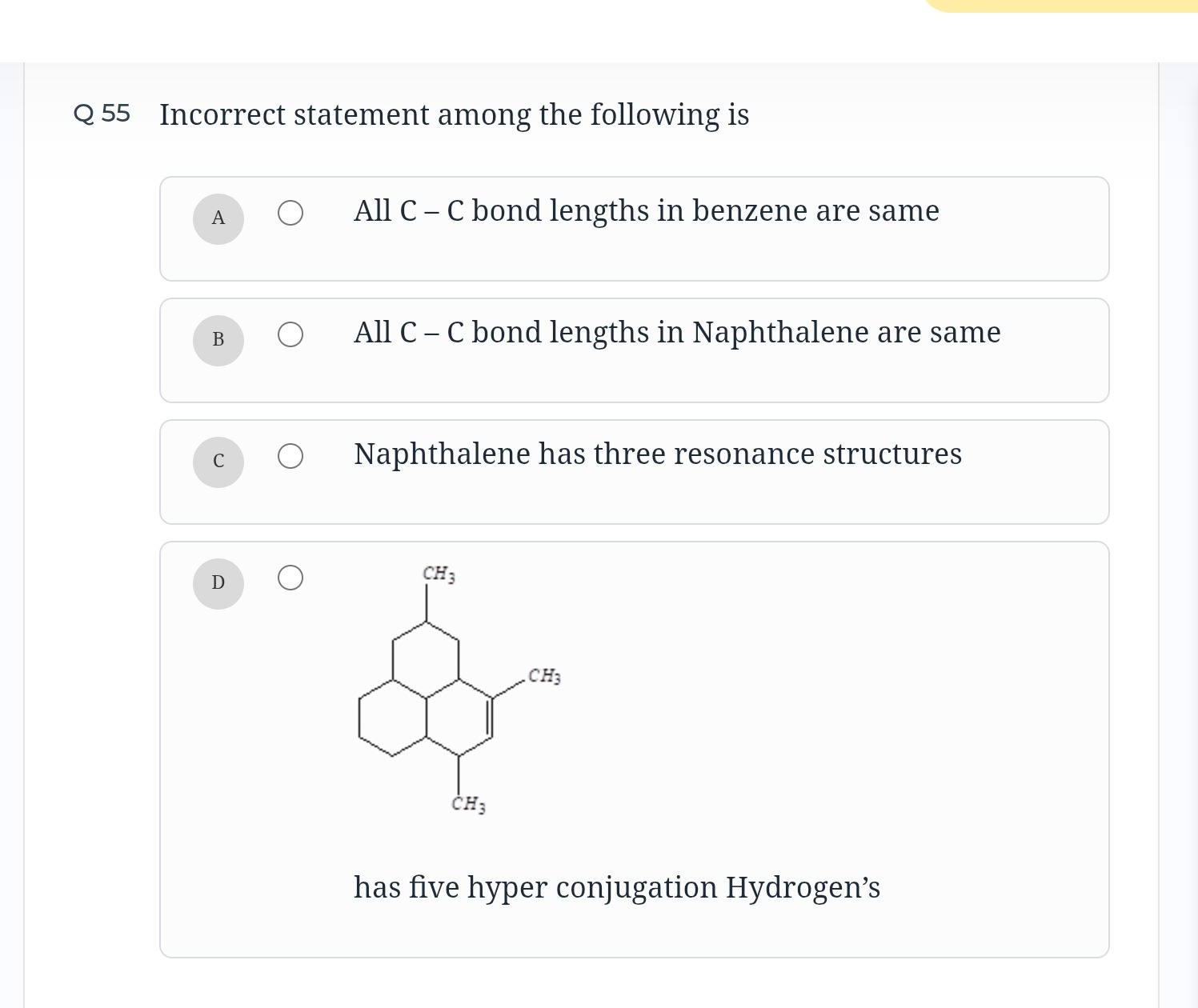The height and width of the screenshot is (1008, 1198).
Task: Click the topmost CH3 label on molecule
Action: coord(439,574)
